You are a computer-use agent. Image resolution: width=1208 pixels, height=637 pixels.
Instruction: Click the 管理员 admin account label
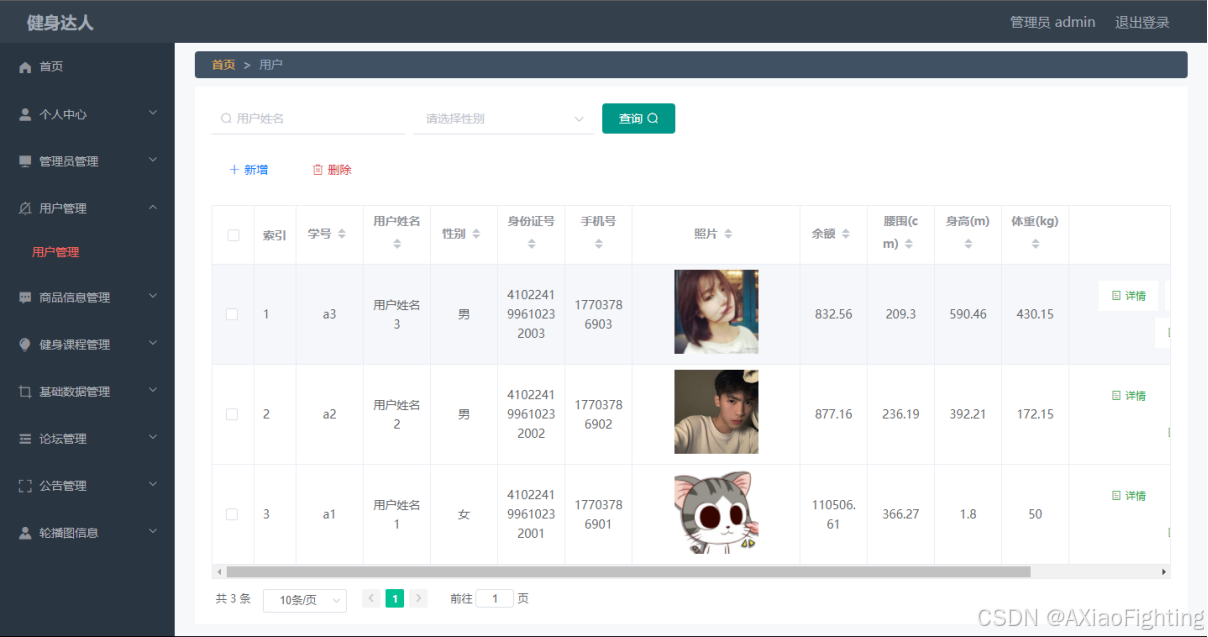[x=1052, y=22]
